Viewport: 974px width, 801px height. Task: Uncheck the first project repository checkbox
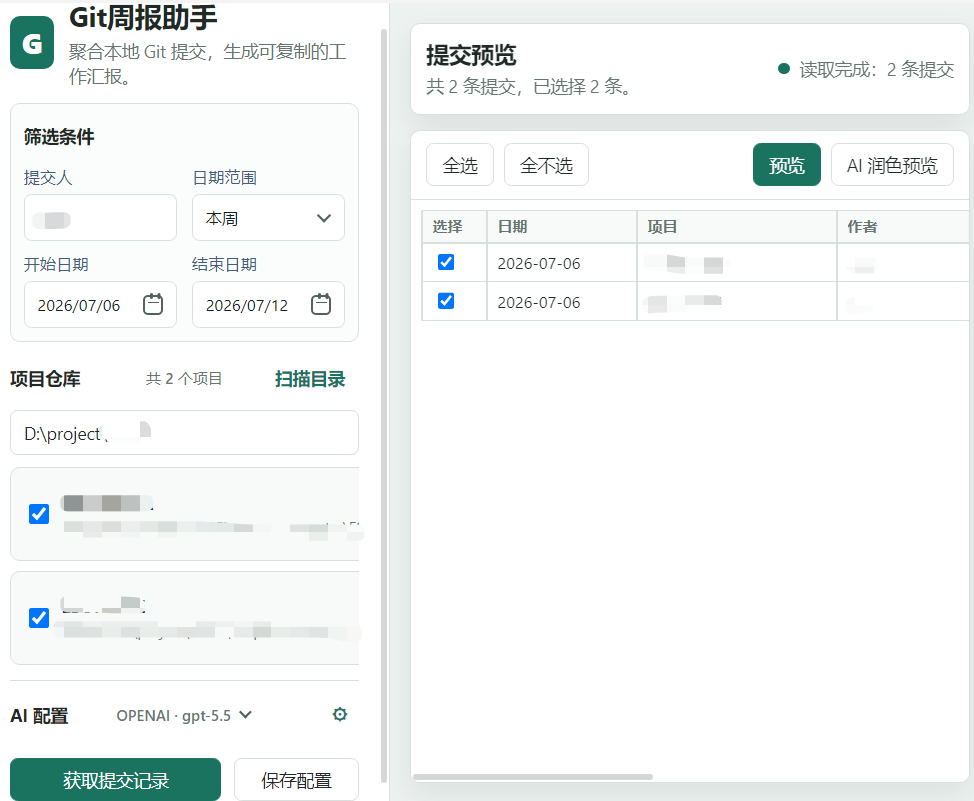click(39, 514)
